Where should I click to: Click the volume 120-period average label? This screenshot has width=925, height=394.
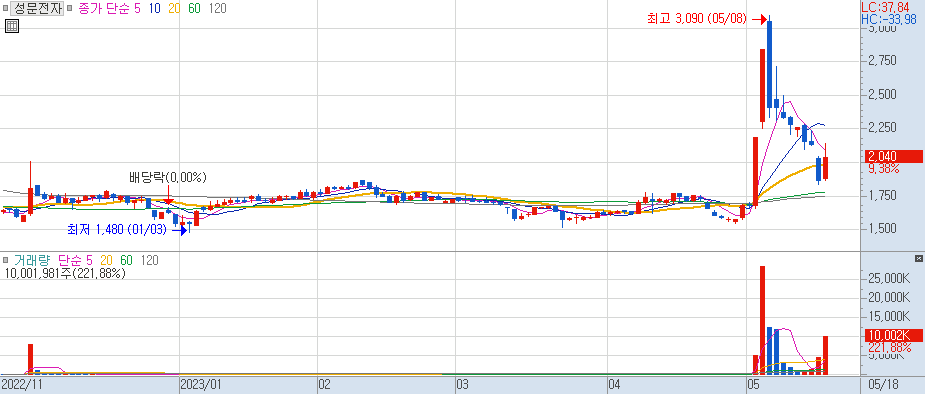(x=149, y=260)
